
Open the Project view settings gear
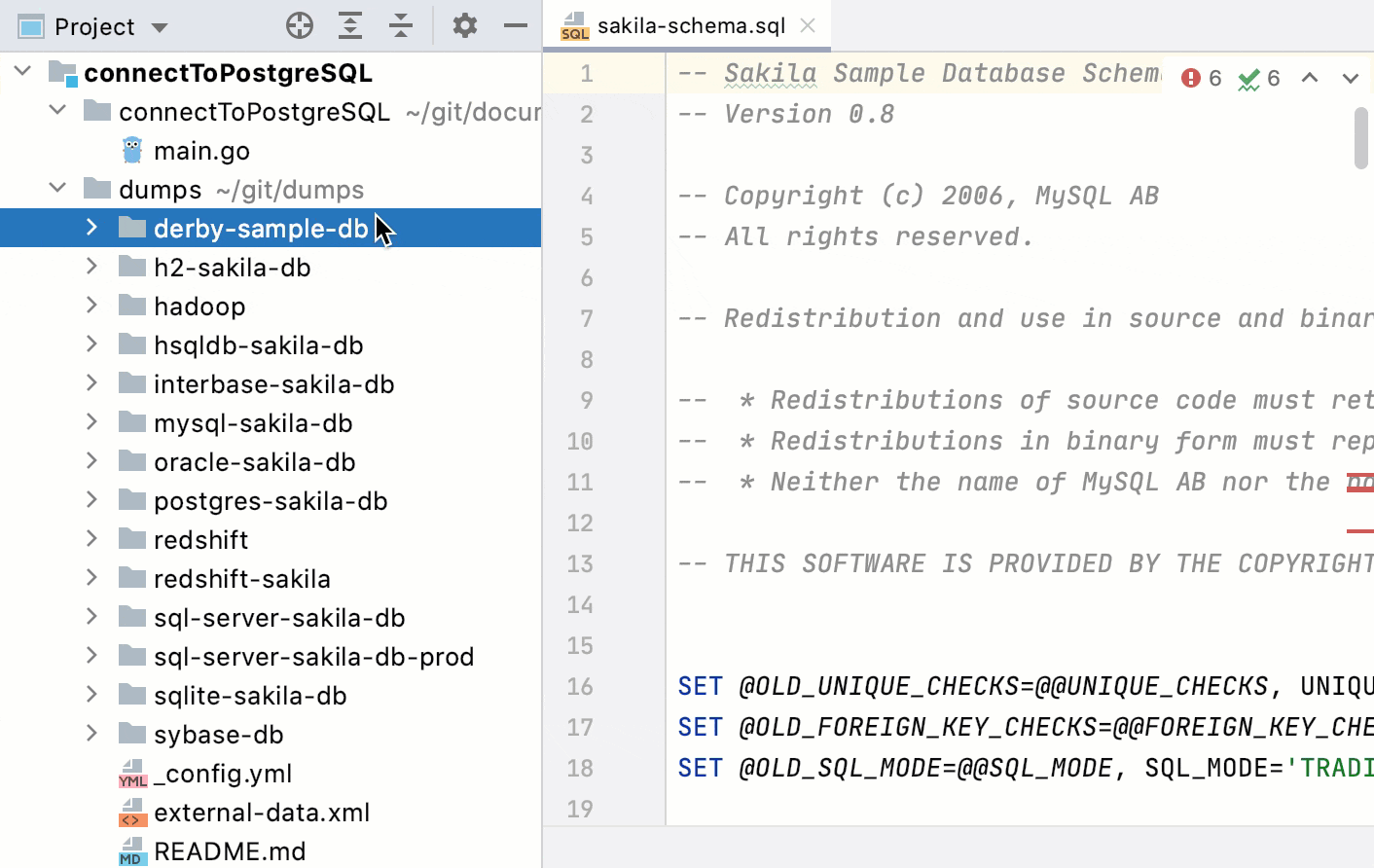pyautogui.click(x=464, y=25)
